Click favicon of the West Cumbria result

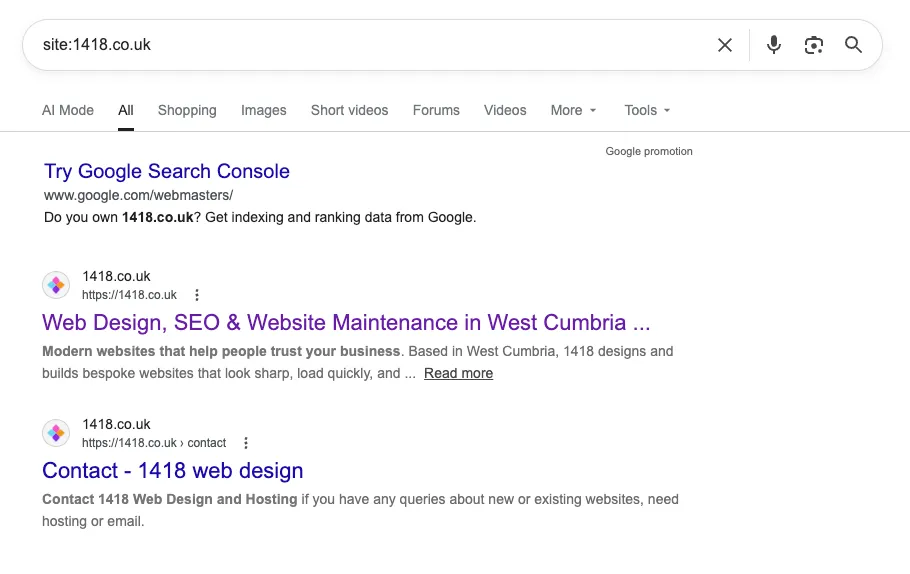click(x=56, y=285)
